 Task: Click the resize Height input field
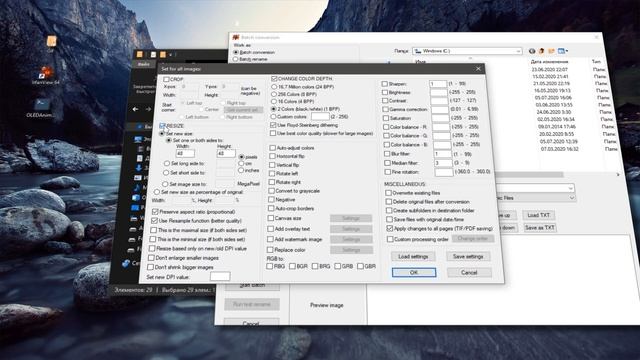coord(226,153)
